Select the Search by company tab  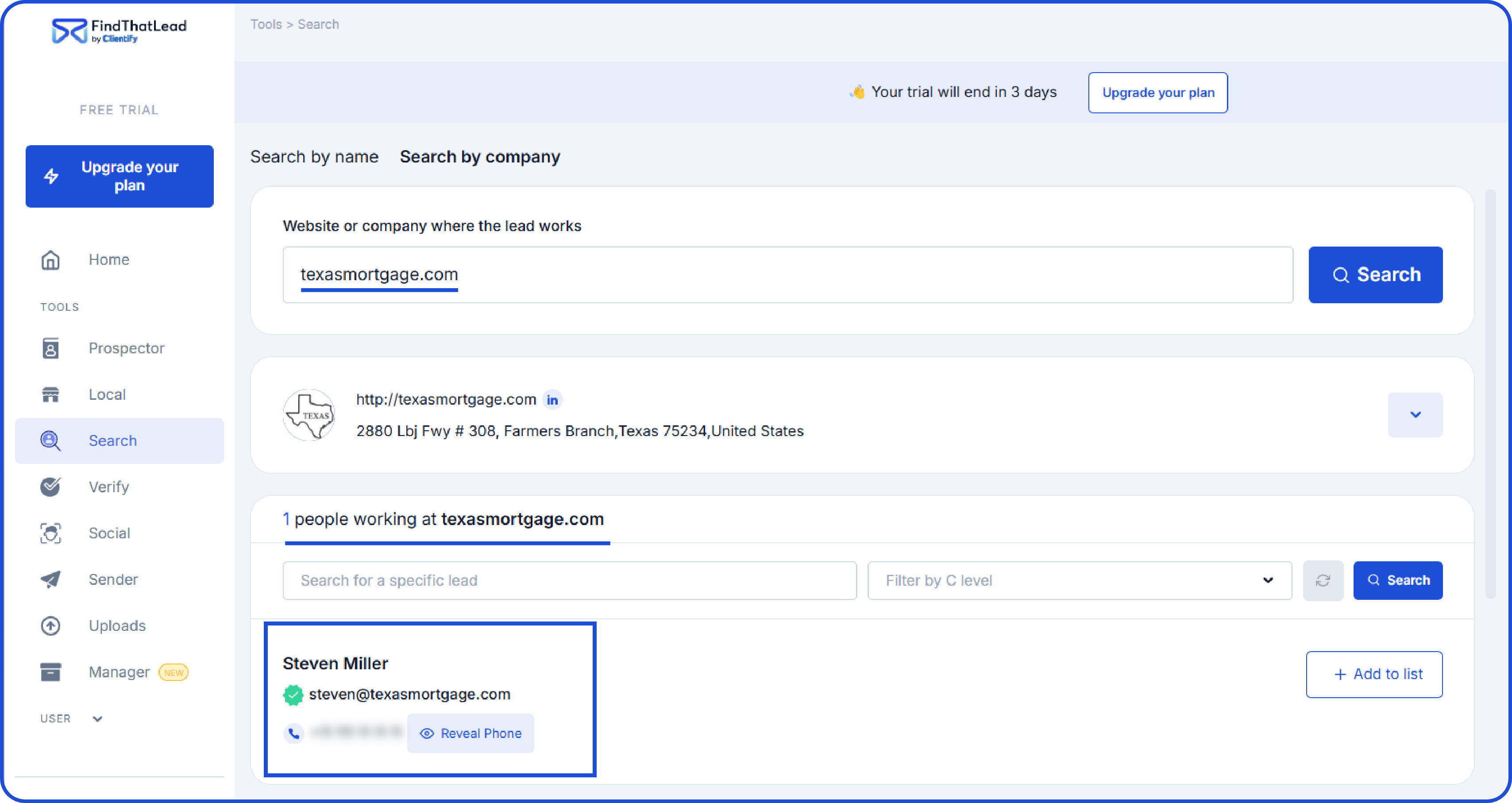479,157
